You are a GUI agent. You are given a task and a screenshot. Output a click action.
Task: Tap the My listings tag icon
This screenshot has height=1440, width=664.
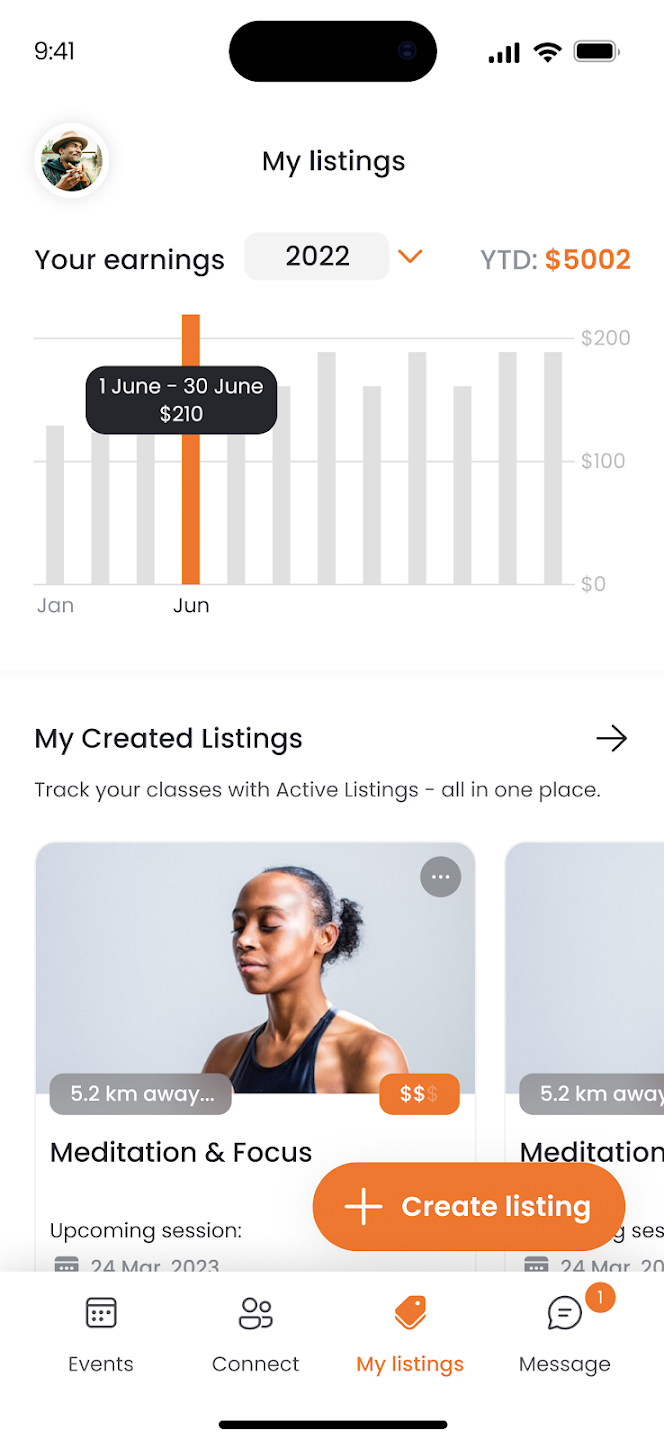(x=410, y=1313)
